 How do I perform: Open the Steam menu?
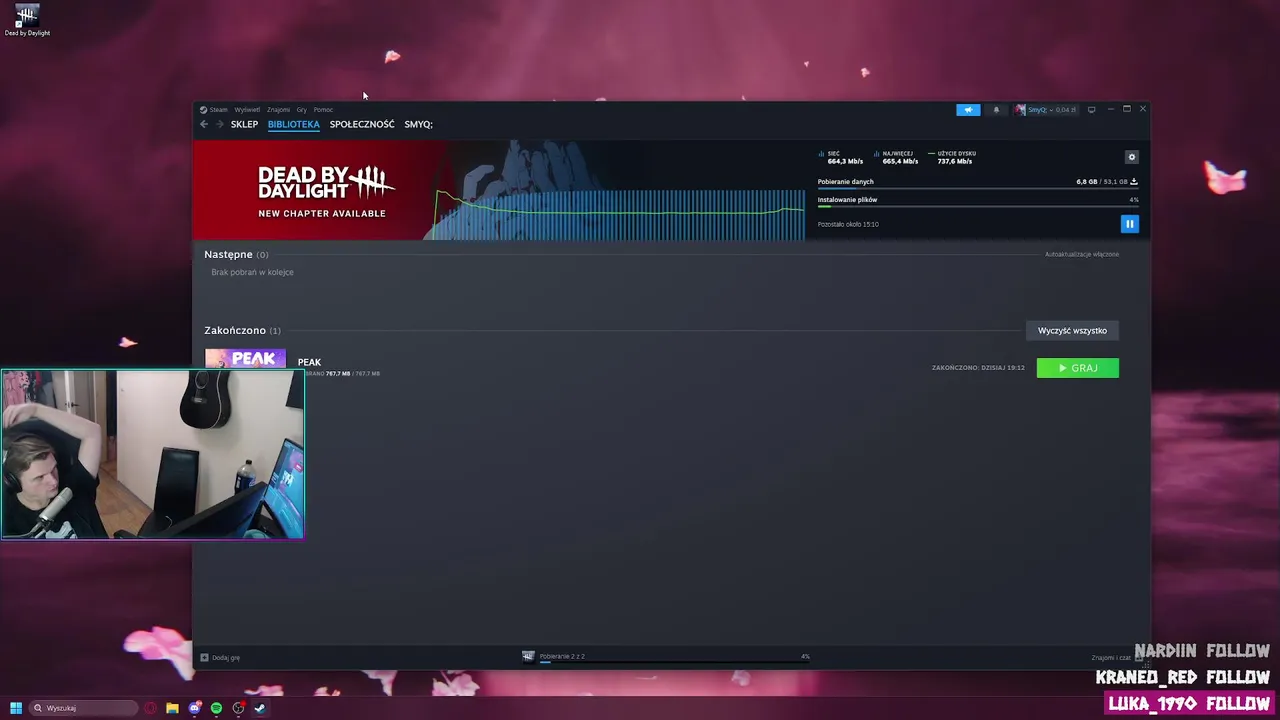coord(214,110)
